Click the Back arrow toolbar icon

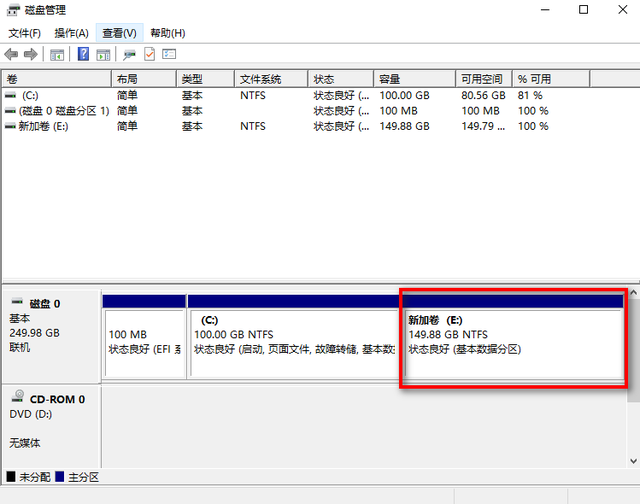[x=11, y=54]
